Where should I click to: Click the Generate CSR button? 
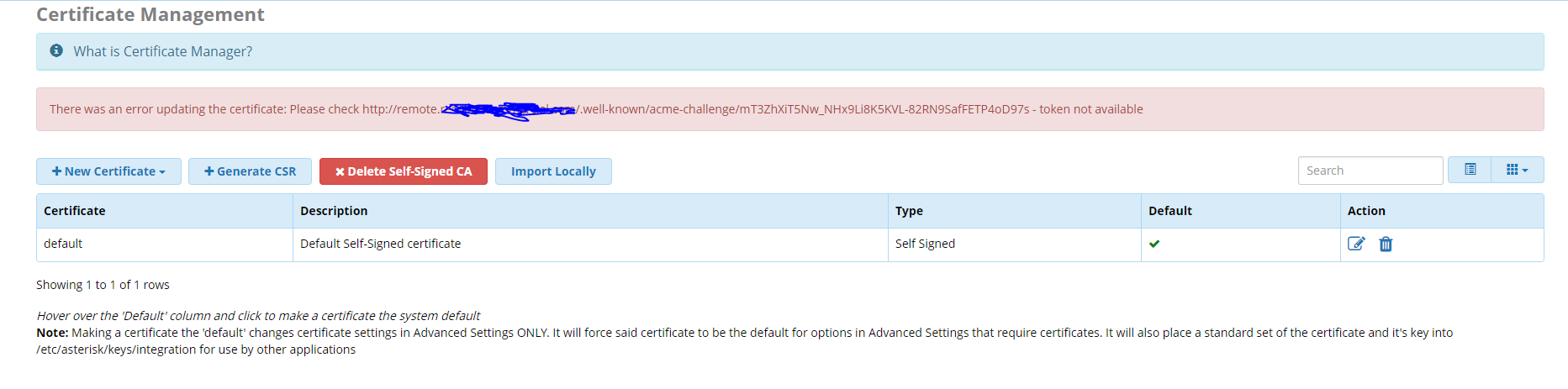click(x=250, y=171)
